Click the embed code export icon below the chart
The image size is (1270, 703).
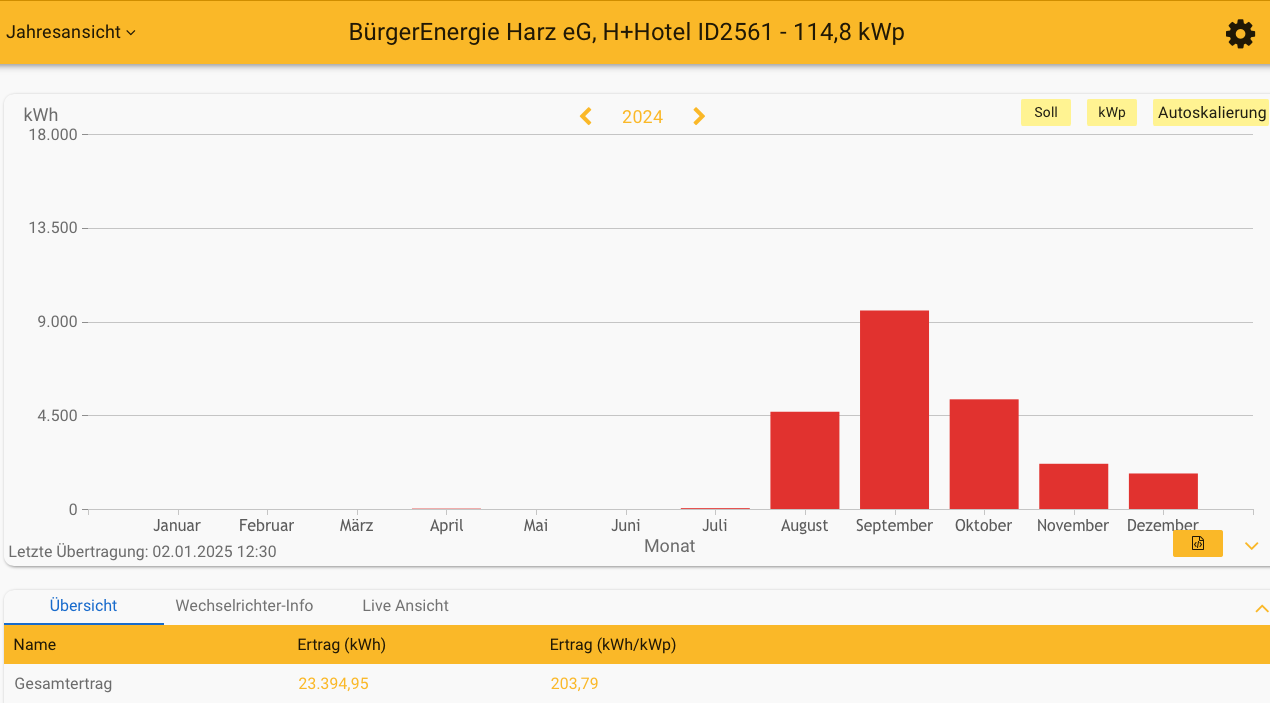(1197, 543)
